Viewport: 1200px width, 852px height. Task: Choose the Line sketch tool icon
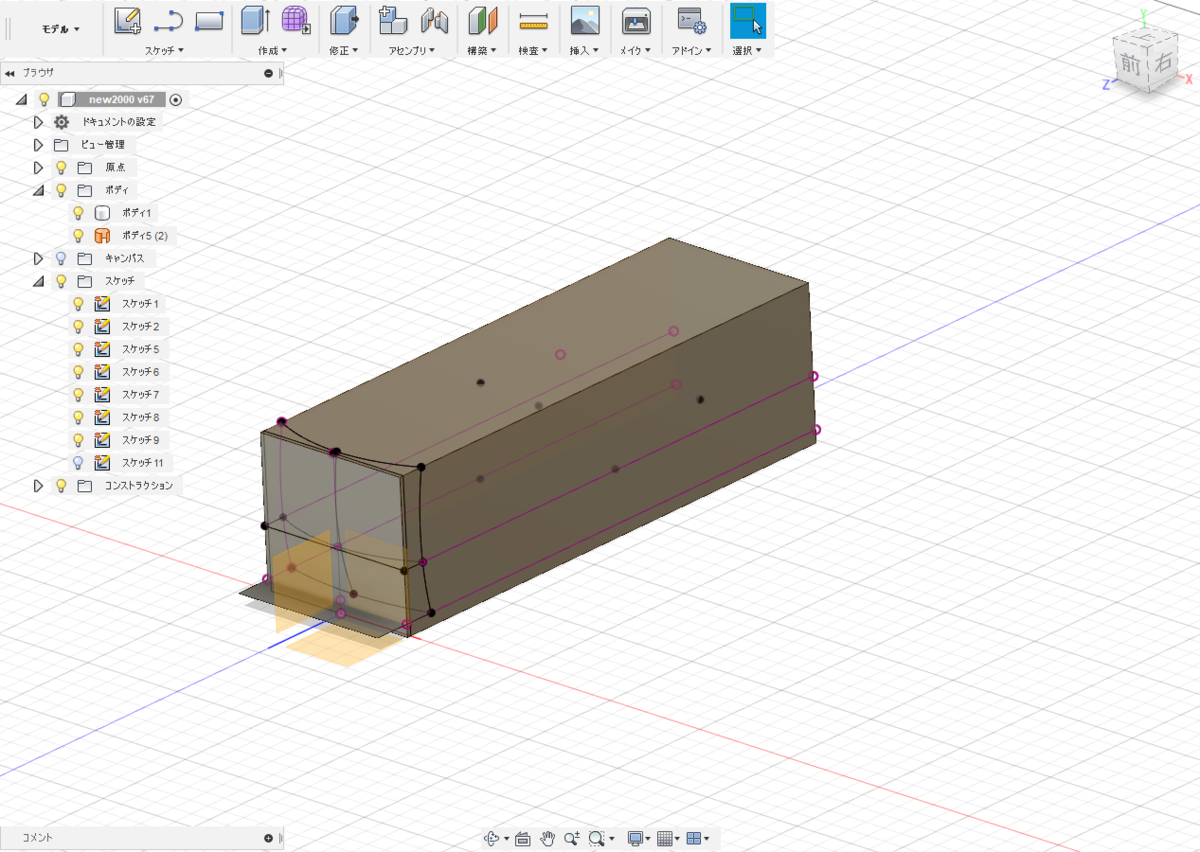[x=168, y=20]
